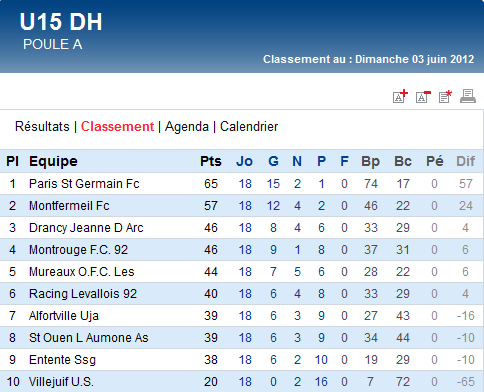Viewport: 484px width, 392px height.
Task: Select Villejuif U.S. in last place
Action: click(x=61, y=382)
